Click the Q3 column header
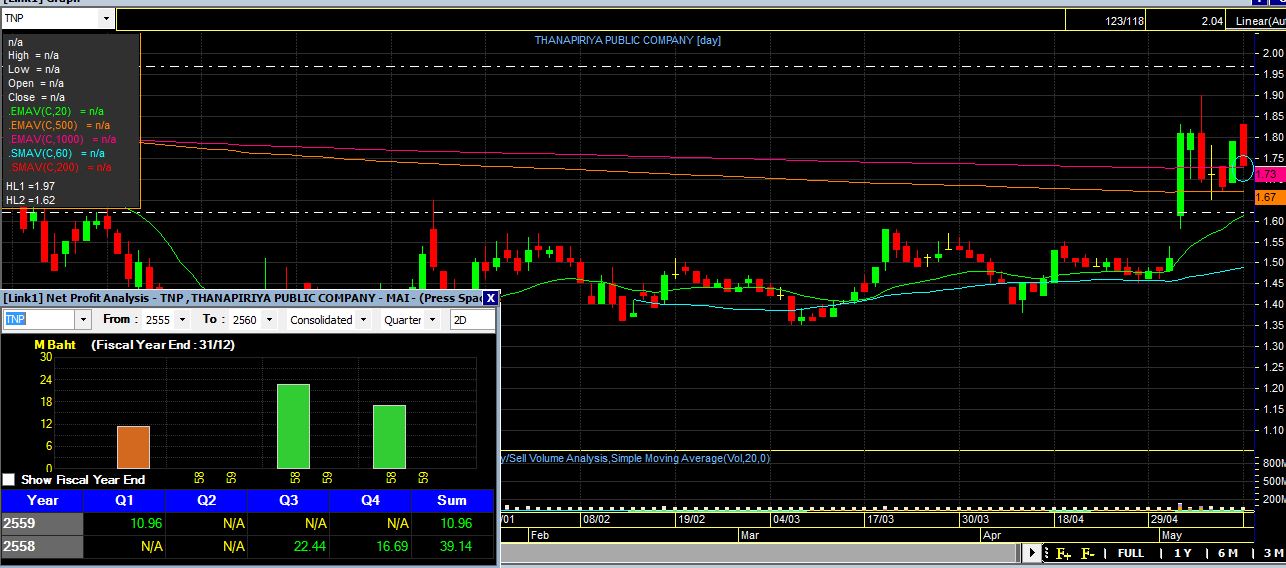The height and width of the screenshot is (568, 1286). pyautogui.click(x=289, y=500)
